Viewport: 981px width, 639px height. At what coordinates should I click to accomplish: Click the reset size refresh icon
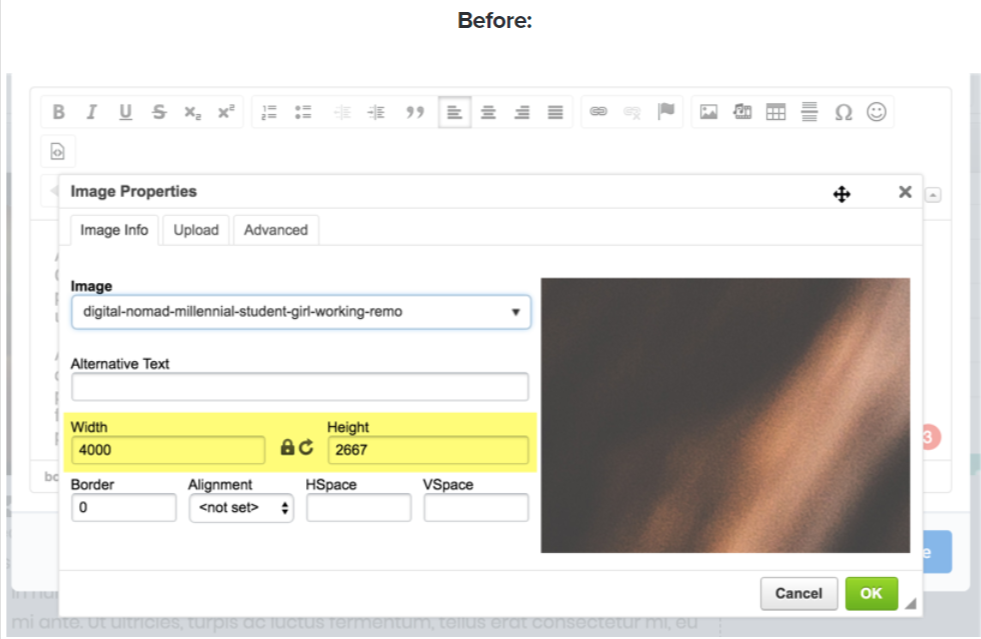[306, 448]
